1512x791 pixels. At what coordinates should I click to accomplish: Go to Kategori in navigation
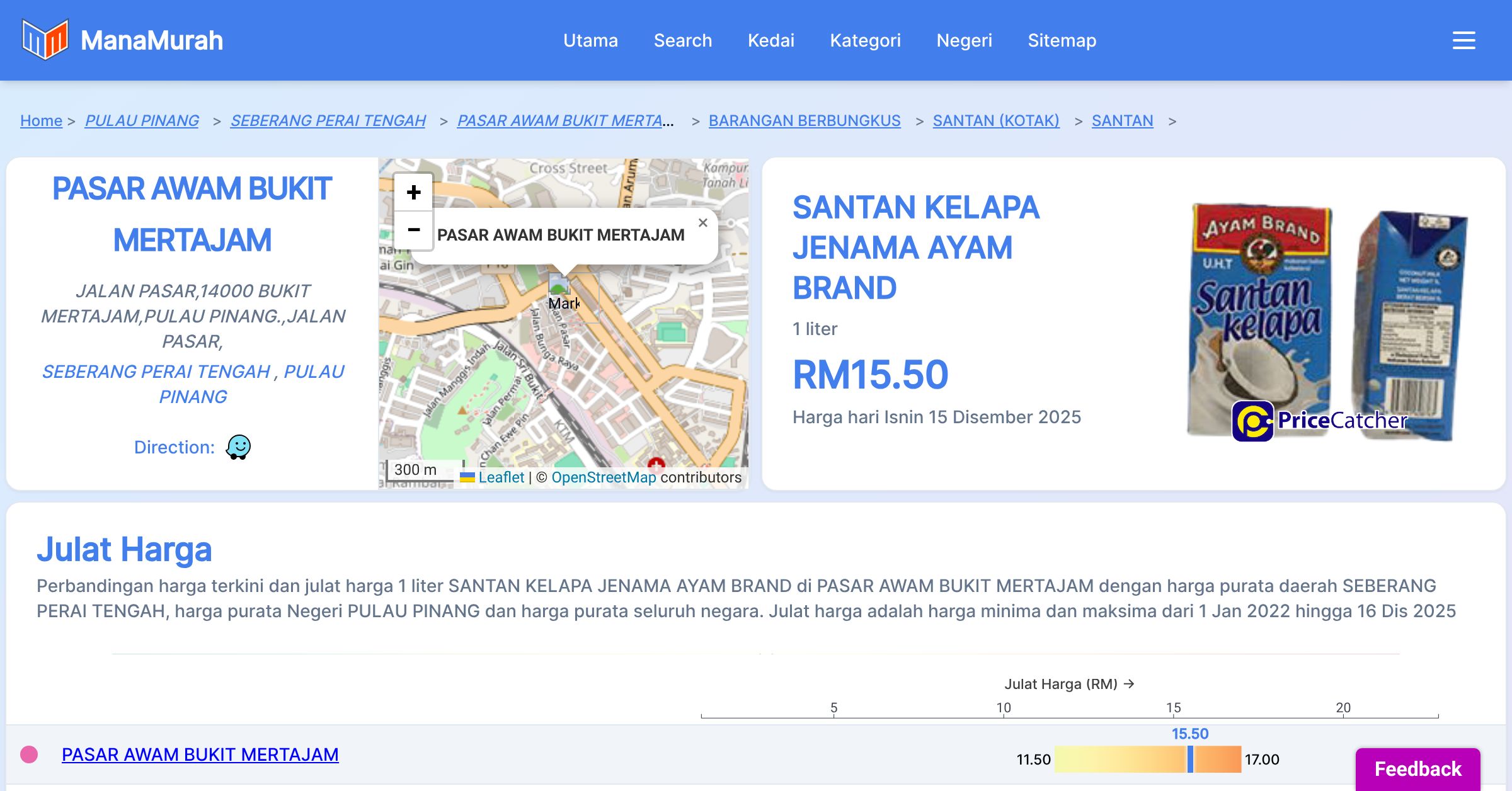point(865,40)
